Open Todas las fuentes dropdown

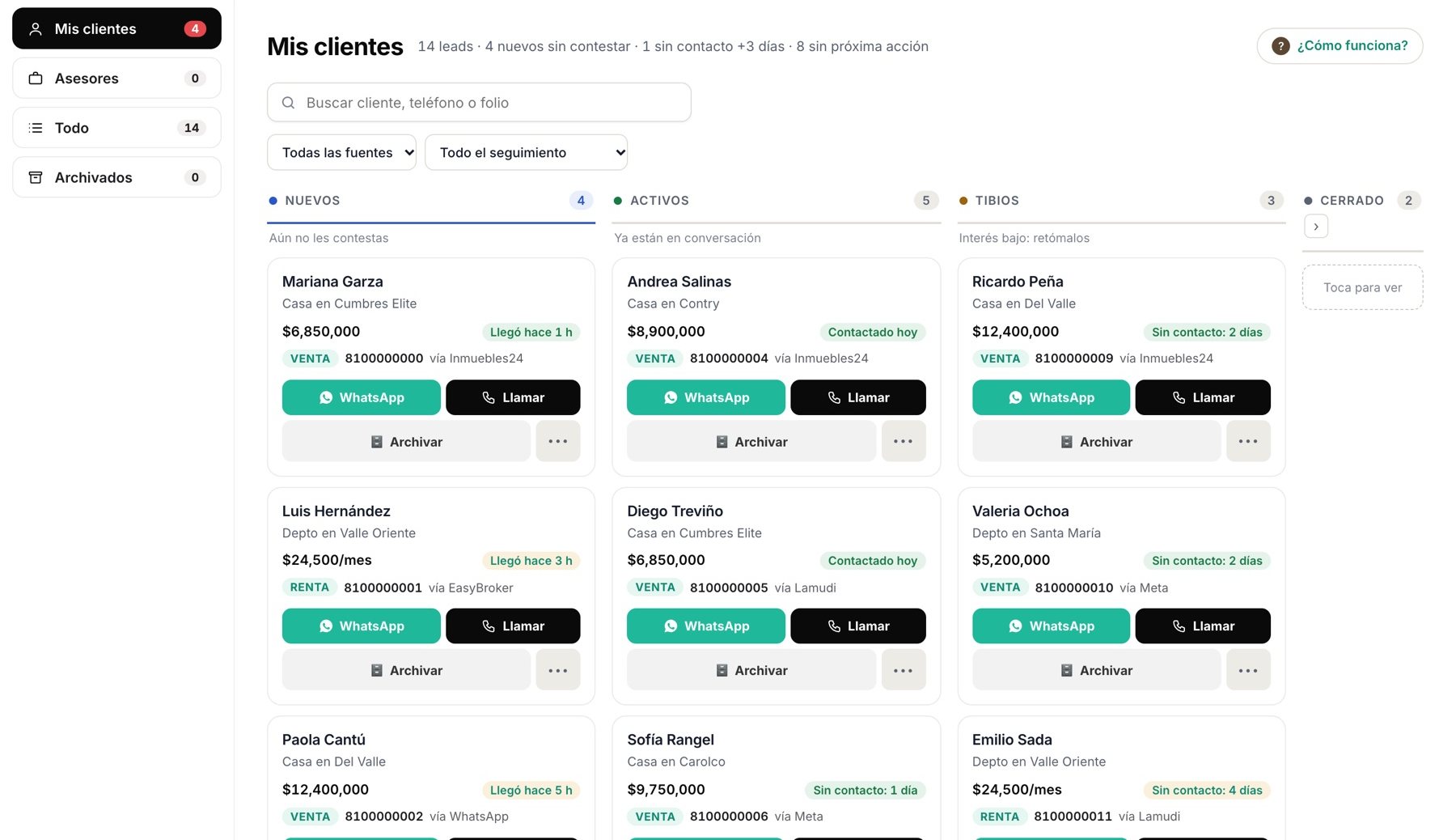tap(341, 152)
